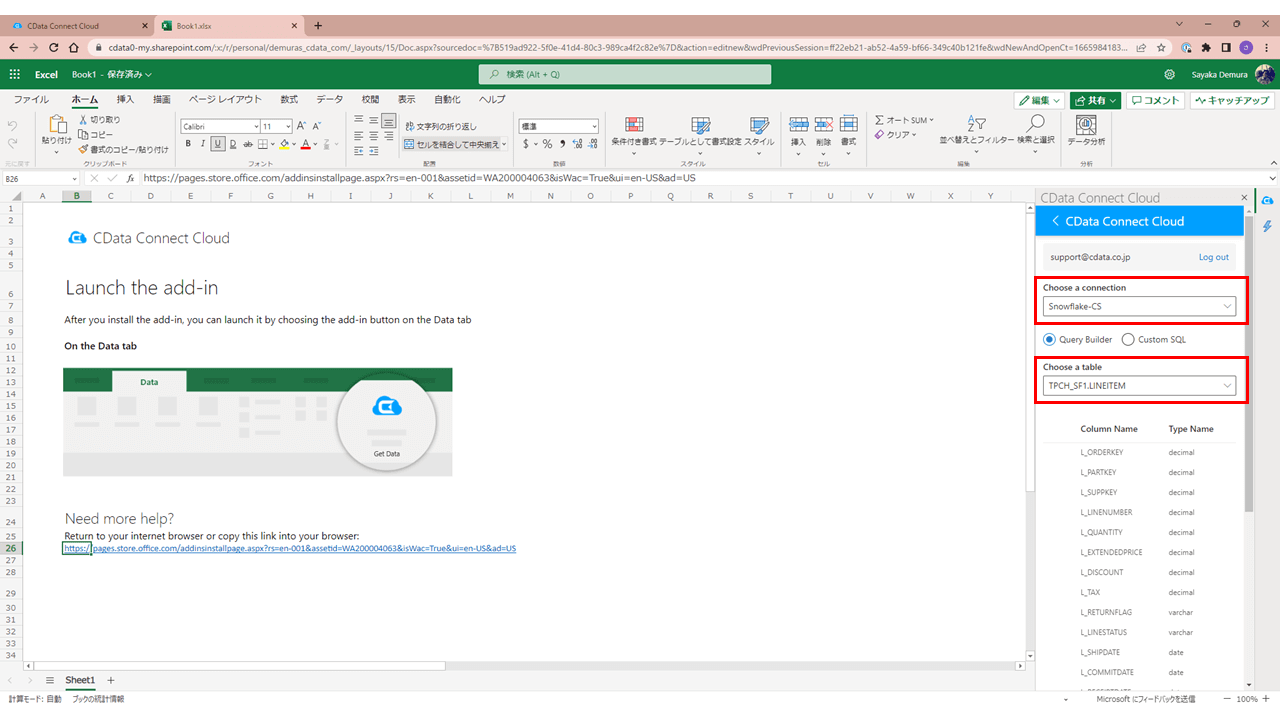Select the Query Builder radio button

tap(1049, 339)
